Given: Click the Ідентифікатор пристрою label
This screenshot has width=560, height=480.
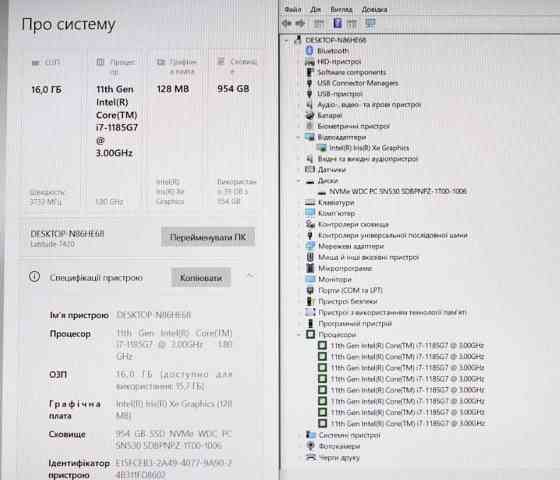Looking at the screenshot, I should [79, 469].
